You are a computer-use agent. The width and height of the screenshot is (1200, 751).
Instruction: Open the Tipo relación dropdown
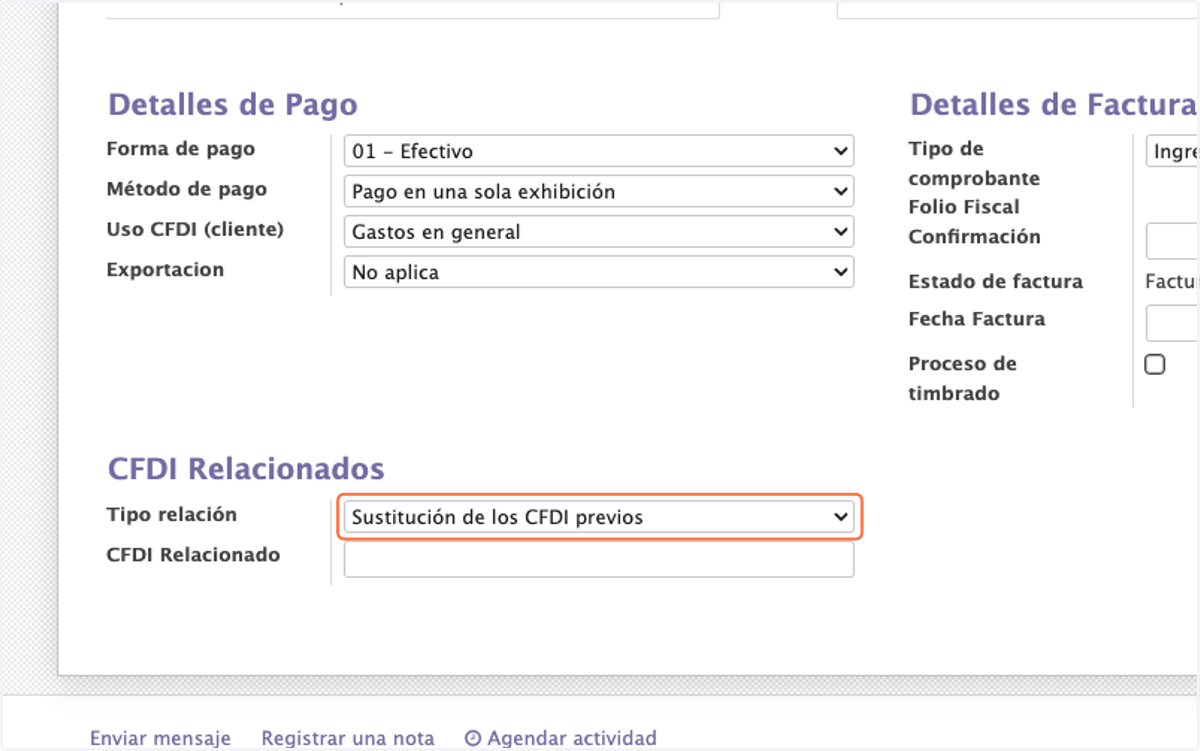point(598,517)
